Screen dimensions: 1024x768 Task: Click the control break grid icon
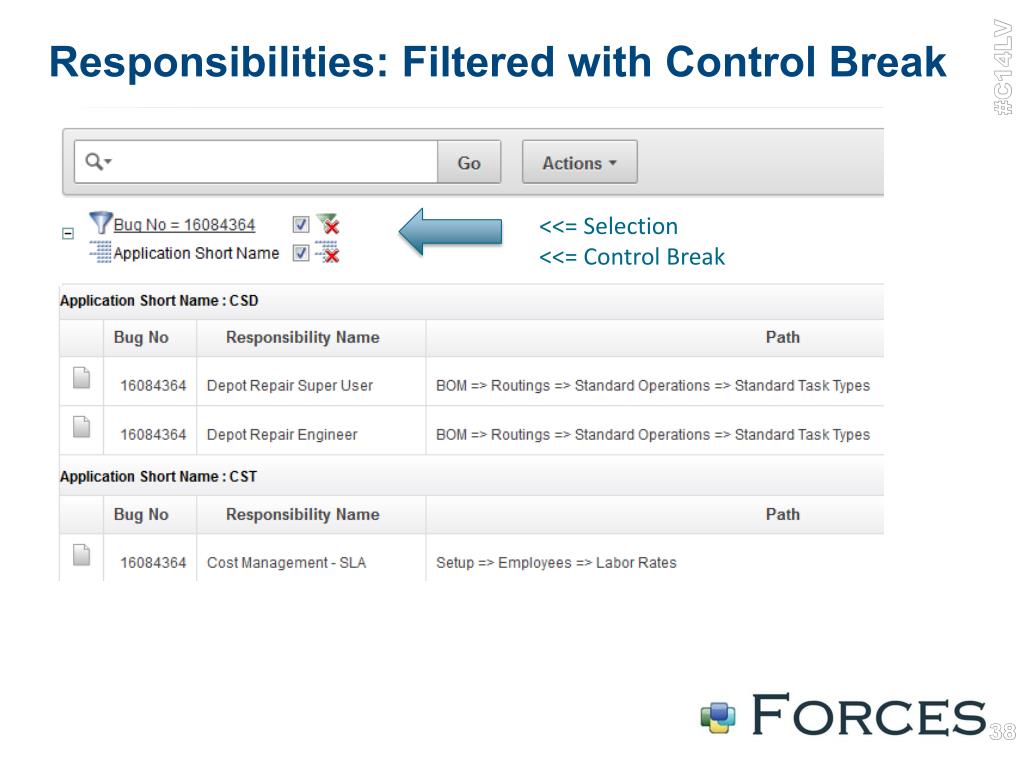101,252
